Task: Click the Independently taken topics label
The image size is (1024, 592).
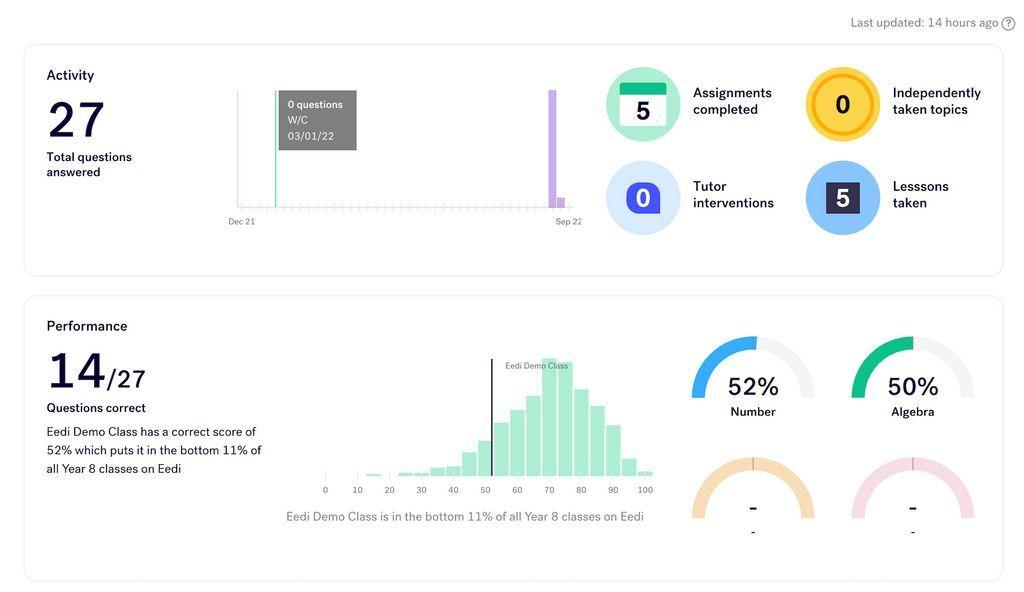Action: click(936, 101)
